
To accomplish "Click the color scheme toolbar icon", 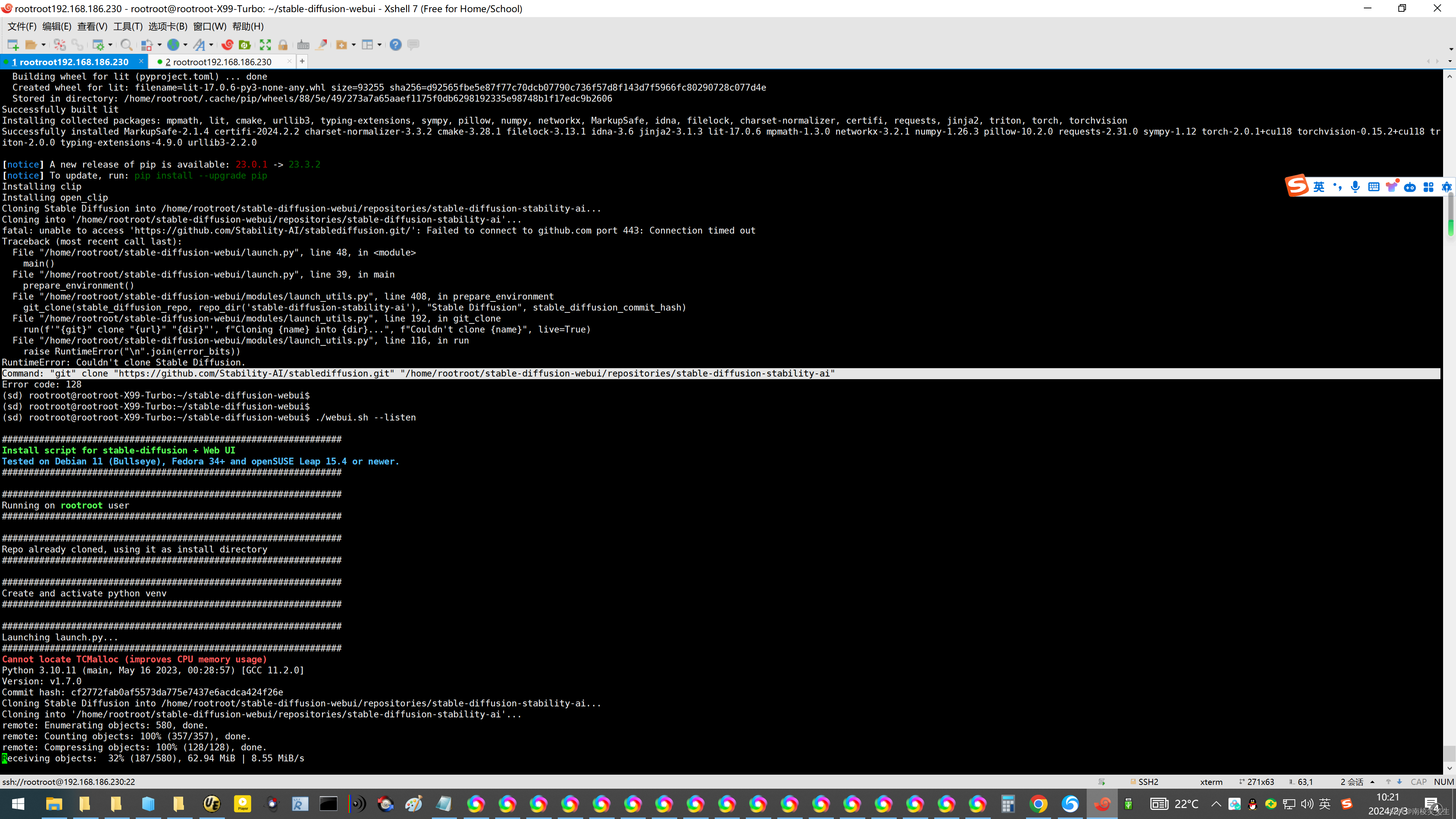I will tap(147, 45).
